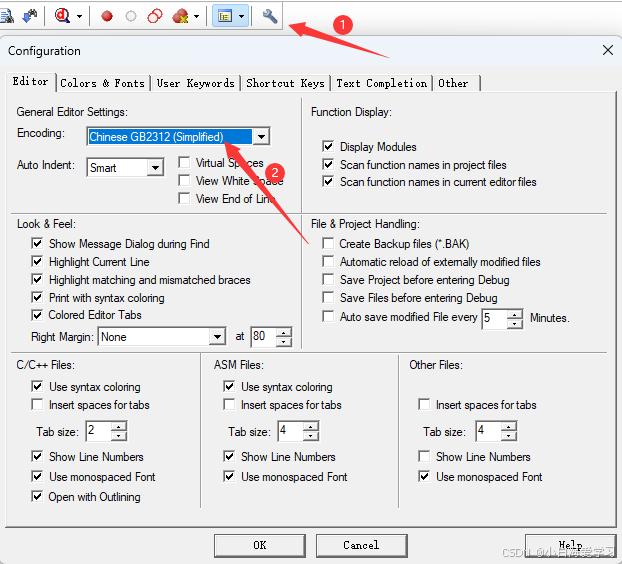Click the Window layout toolbar icon
This screenshot has width=622, height=564.
pos(225,16)
